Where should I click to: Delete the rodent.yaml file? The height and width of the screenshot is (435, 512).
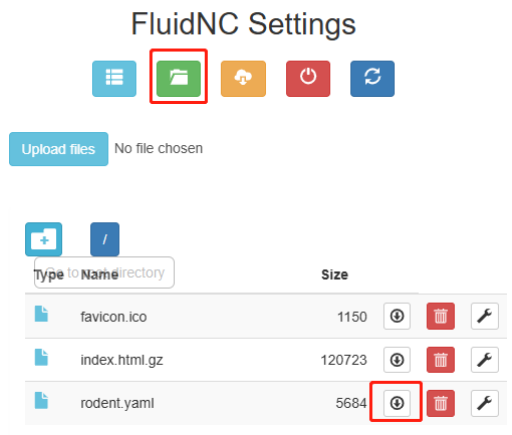(441, 403)
